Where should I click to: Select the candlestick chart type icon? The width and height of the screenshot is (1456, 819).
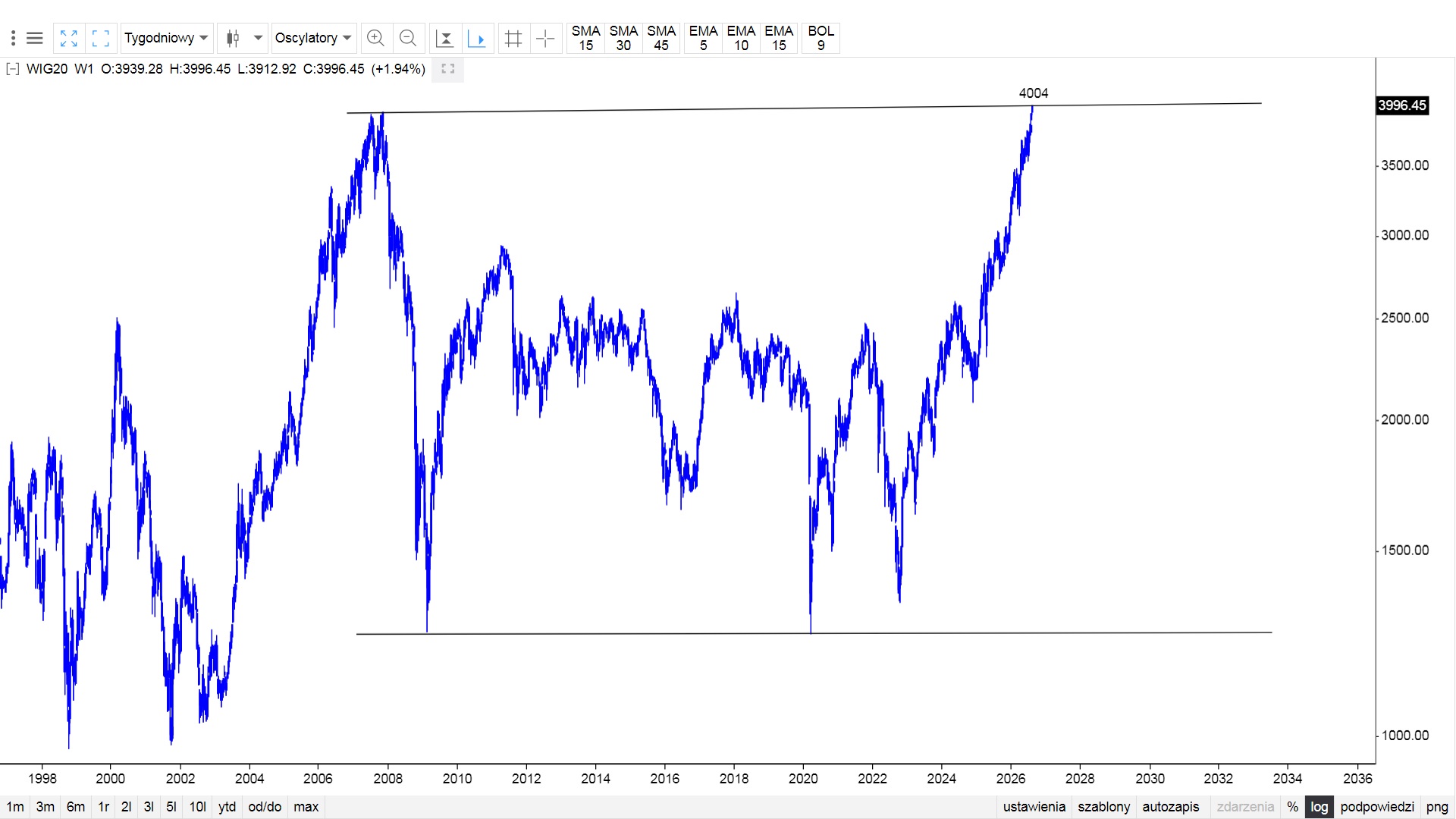tap(233, 38)
